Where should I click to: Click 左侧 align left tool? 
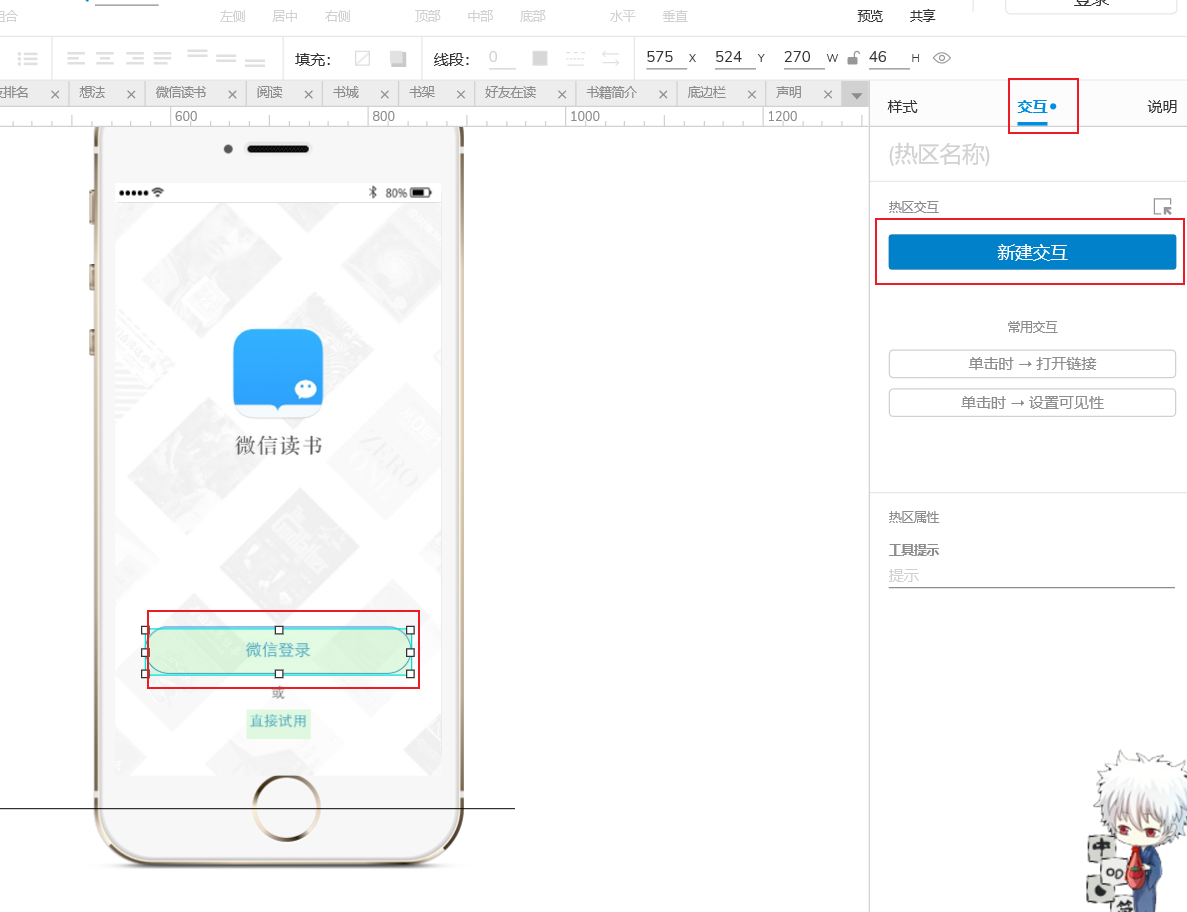(232, 16)
